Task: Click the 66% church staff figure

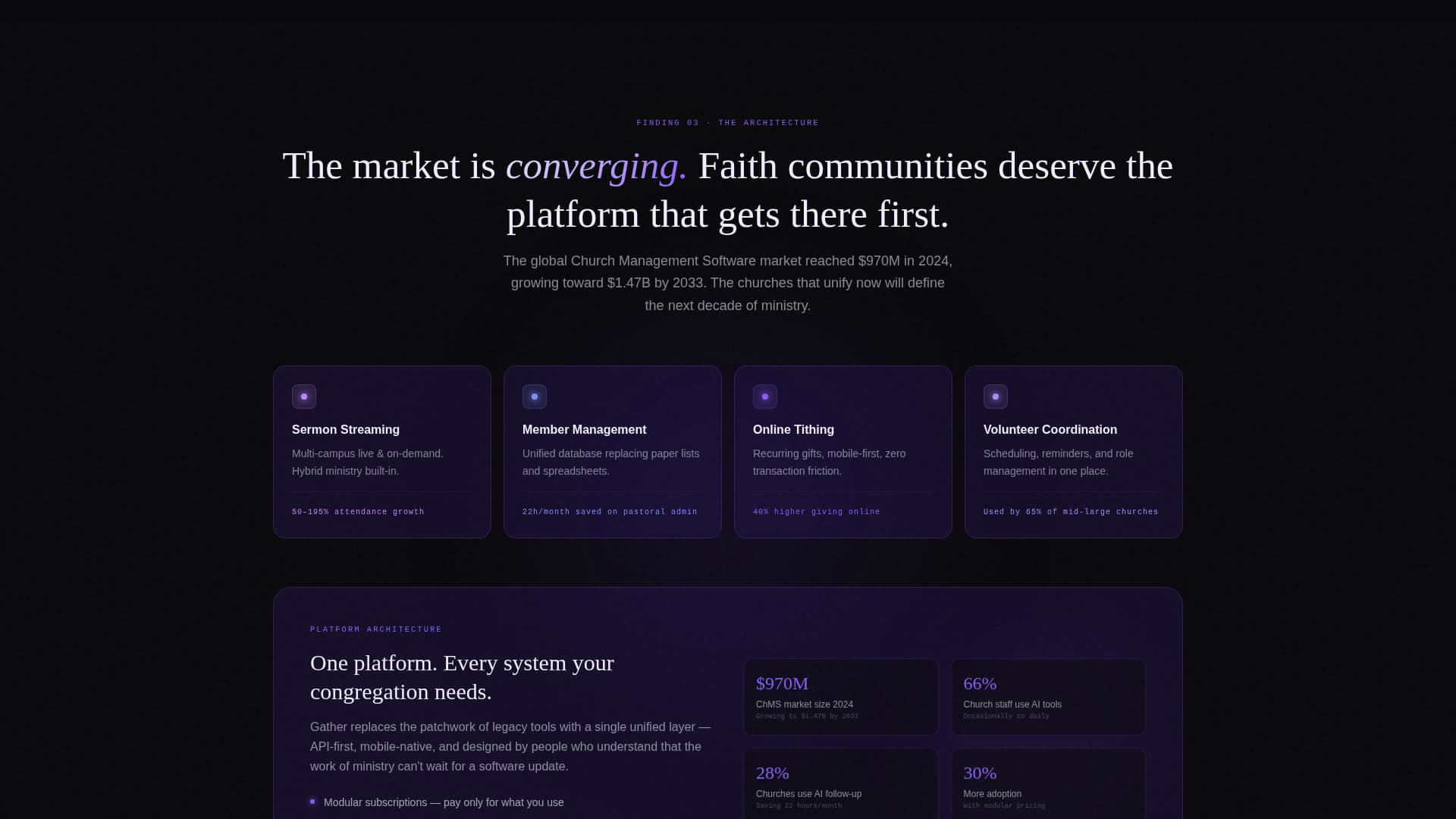Action: pos(980,683)
